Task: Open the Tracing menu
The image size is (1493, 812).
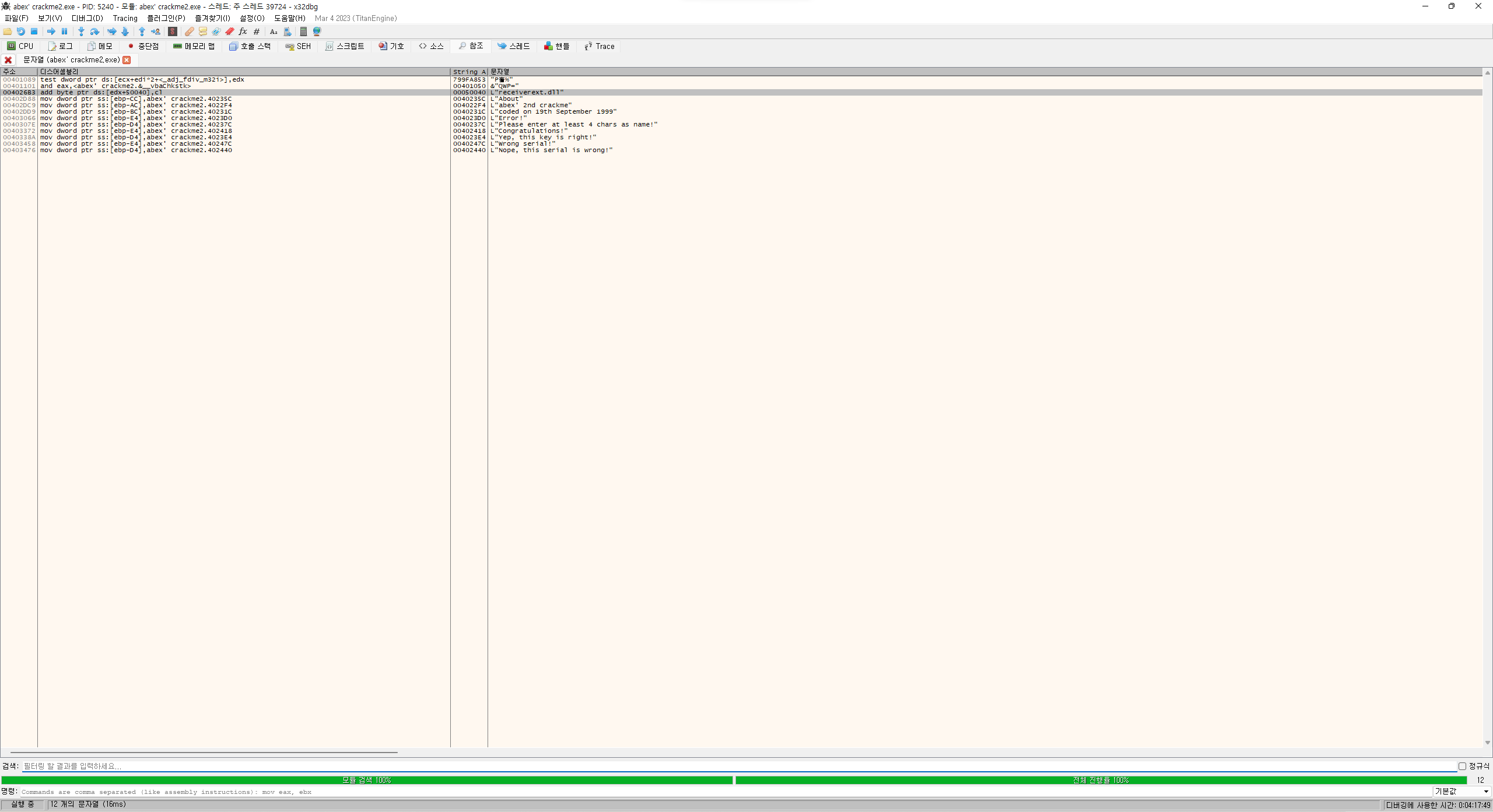Action: pyautogui.click(x=125, y=18)
